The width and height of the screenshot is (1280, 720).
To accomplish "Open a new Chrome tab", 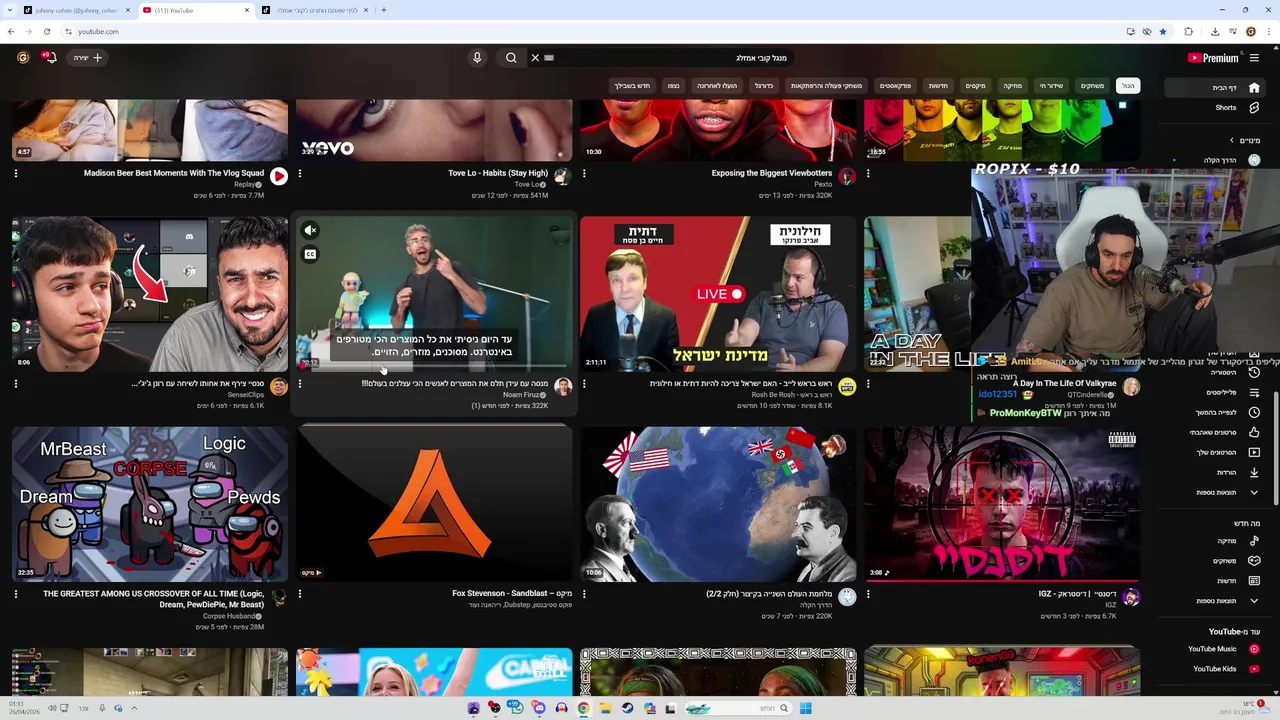I will (x=384, y=10).
